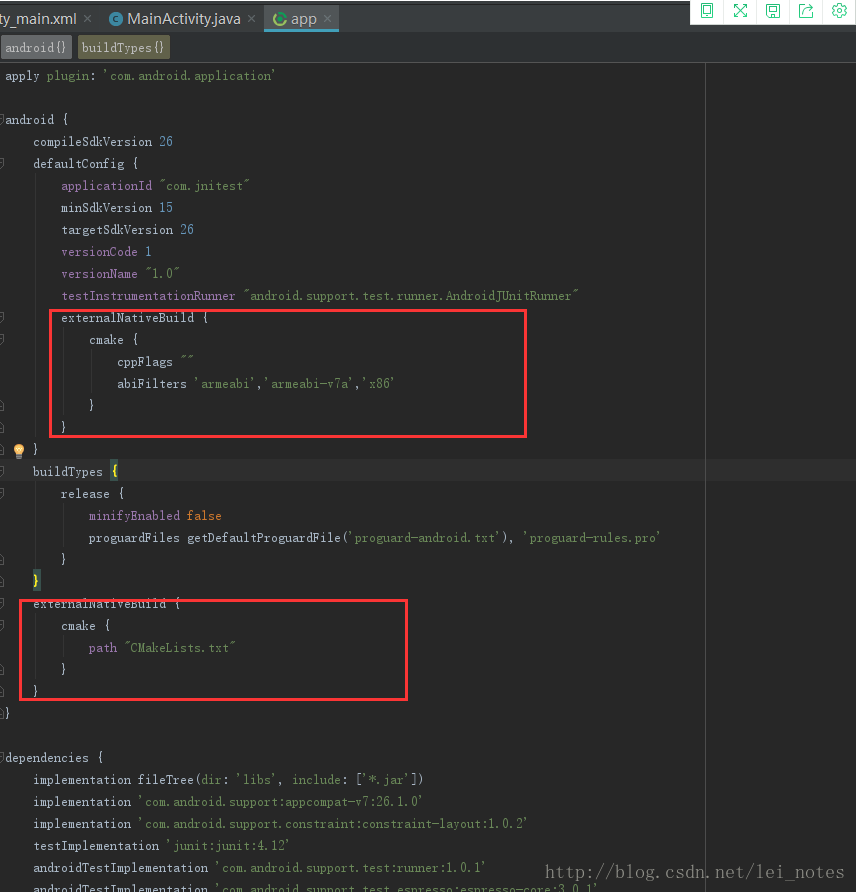Image resolution: width=856 pixels, height=892 pixels.
Task: Click the release keyword in buildTypes
Action: tap(85, 494)
